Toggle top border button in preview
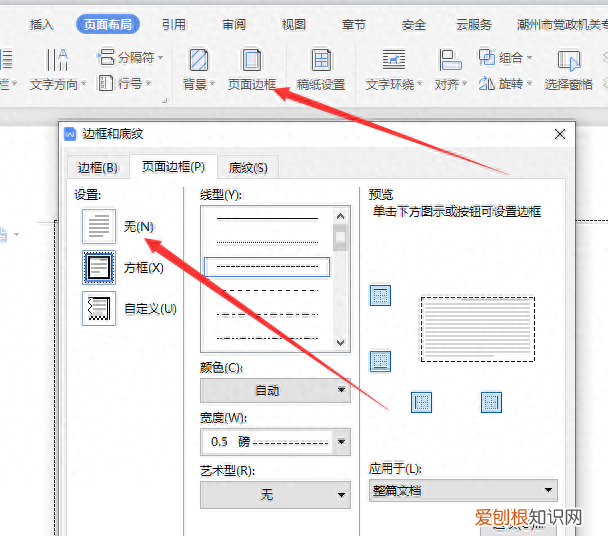This screenshot has height=536, width=608. click(380, 296)
